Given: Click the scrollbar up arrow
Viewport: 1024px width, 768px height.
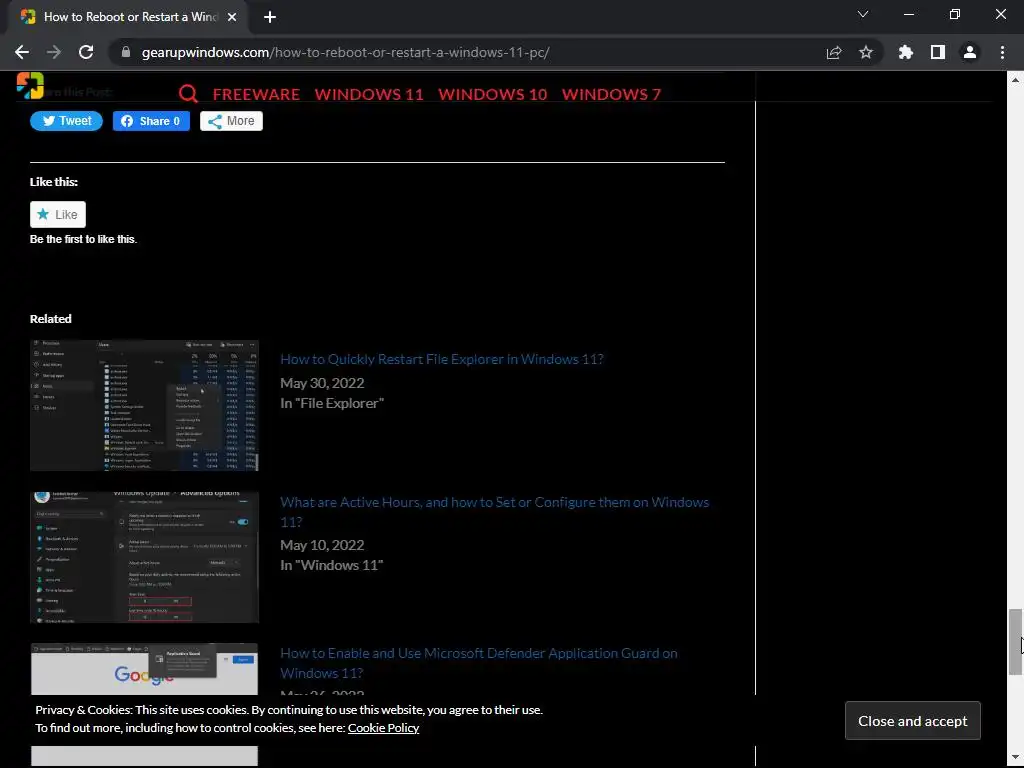Looking at the screenshot, I should (1015, 79).
